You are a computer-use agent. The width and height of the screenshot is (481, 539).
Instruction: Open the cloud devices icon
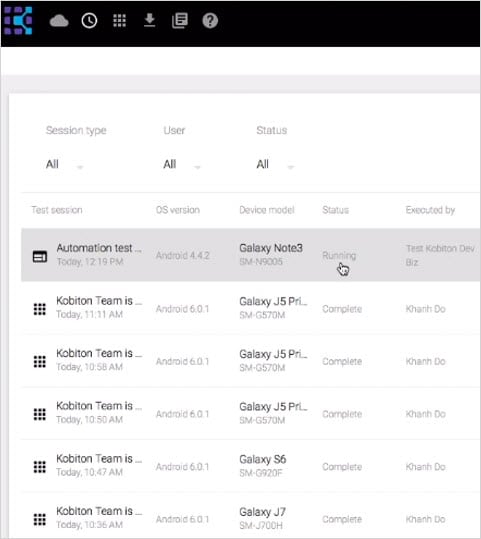coord(59,21)
